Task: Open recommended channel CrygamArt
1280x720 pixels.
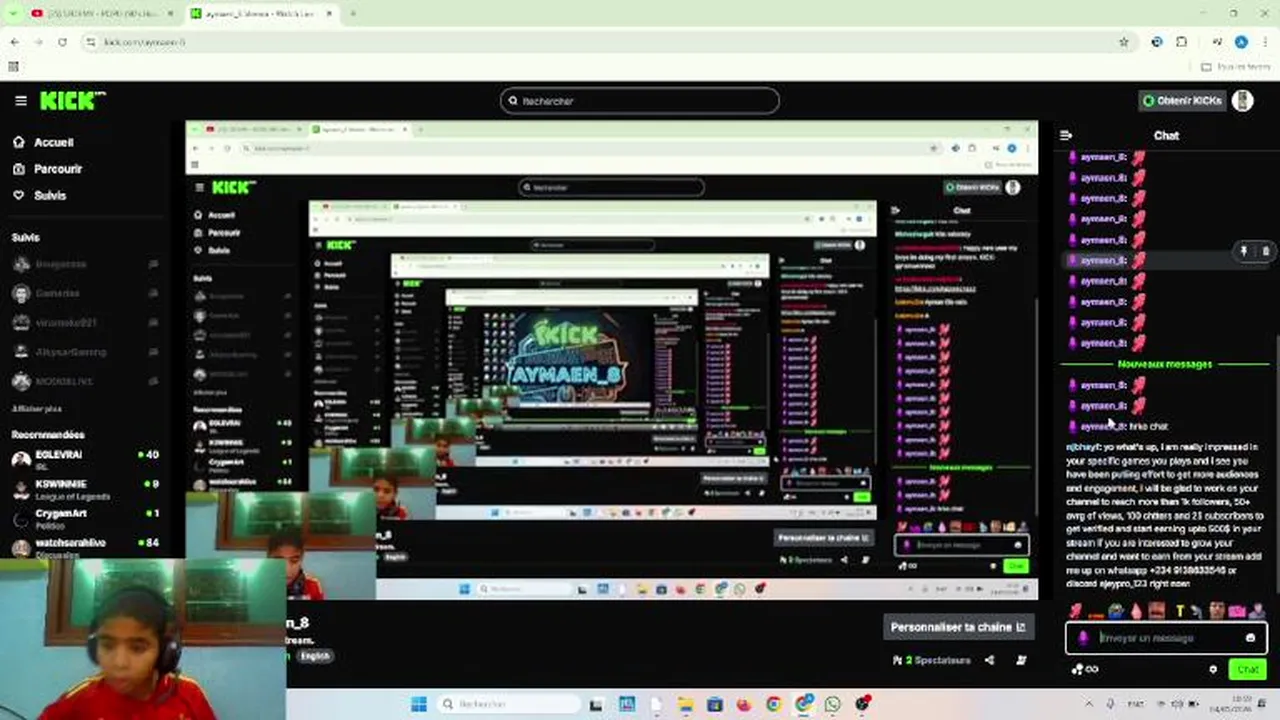Action: [85, 518]
